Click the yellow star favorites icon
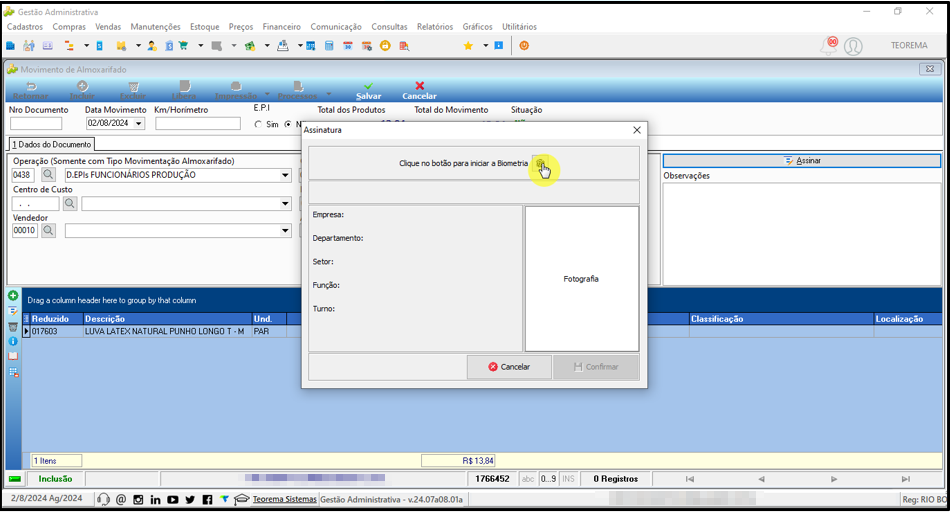 468,46
